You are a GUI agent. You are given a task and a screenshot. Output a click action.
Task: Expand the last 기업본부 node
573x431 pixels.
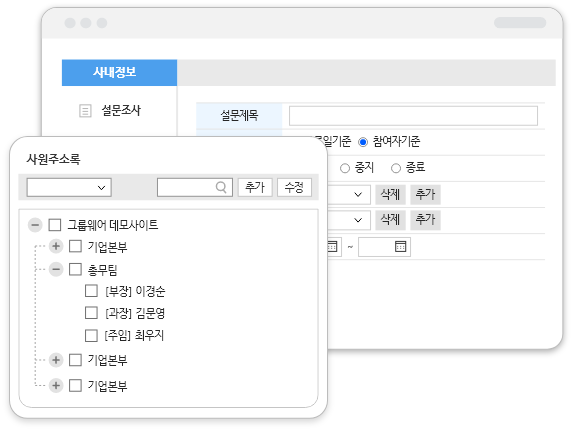pyautogui.click(x=56, y=385)
